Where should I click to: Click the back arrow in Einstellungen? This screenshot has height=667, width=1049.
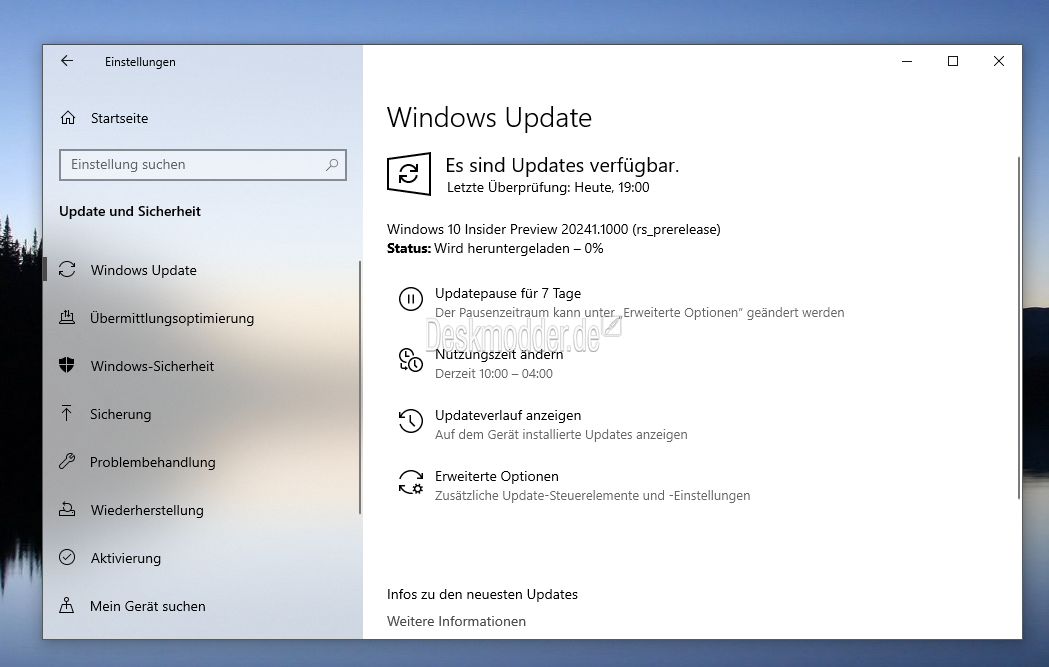click(67, 61)
